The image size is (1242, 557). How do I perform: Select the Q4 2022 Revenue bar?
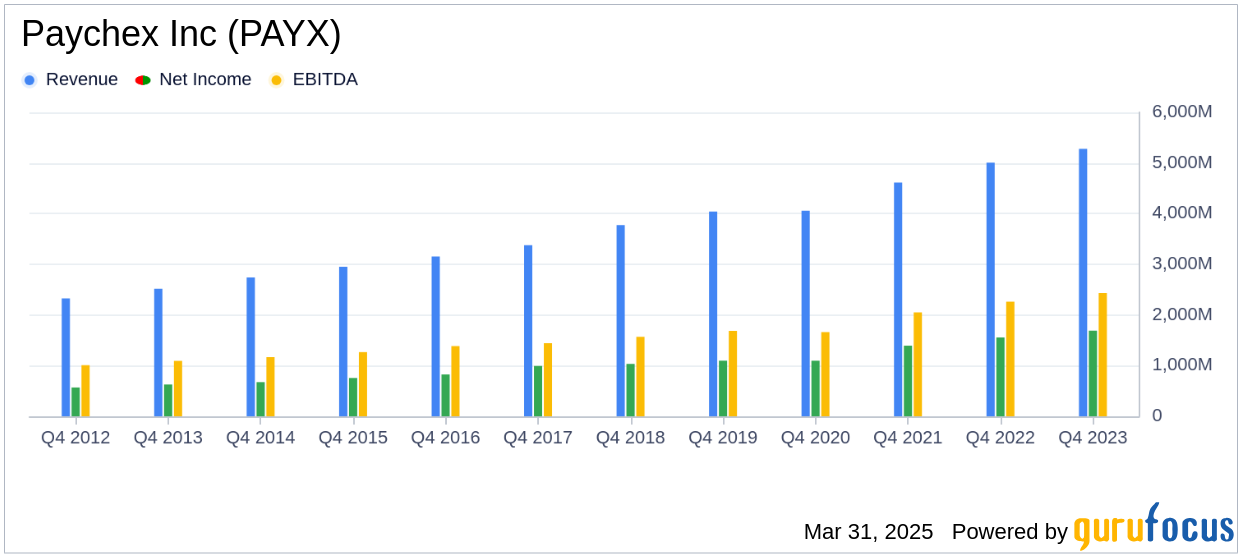click(x=991, y=290)
